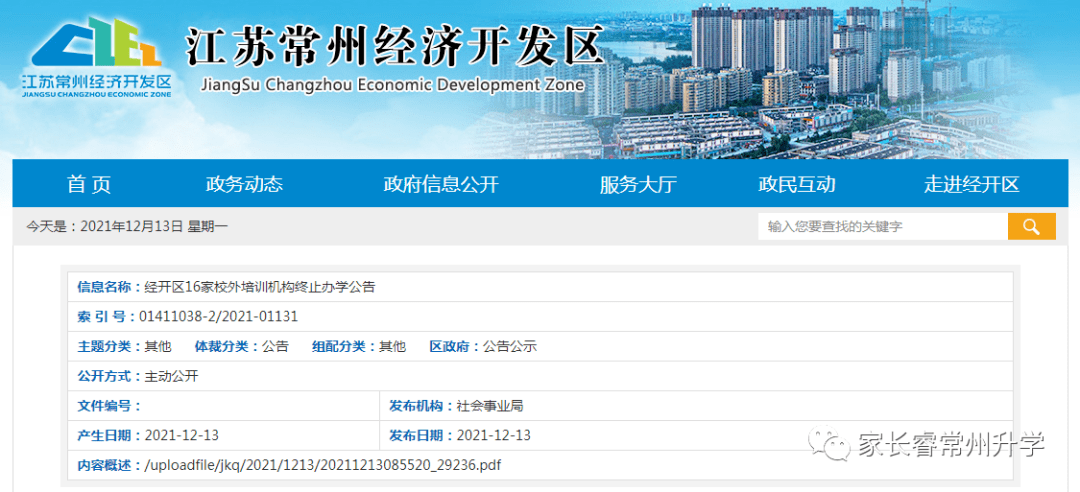The image size is (1080, 492).
Task: Open the PDF link /uploadfile/jkq/2021/1213/20211213085520_29236.pdf
Action: coord(322,465)
